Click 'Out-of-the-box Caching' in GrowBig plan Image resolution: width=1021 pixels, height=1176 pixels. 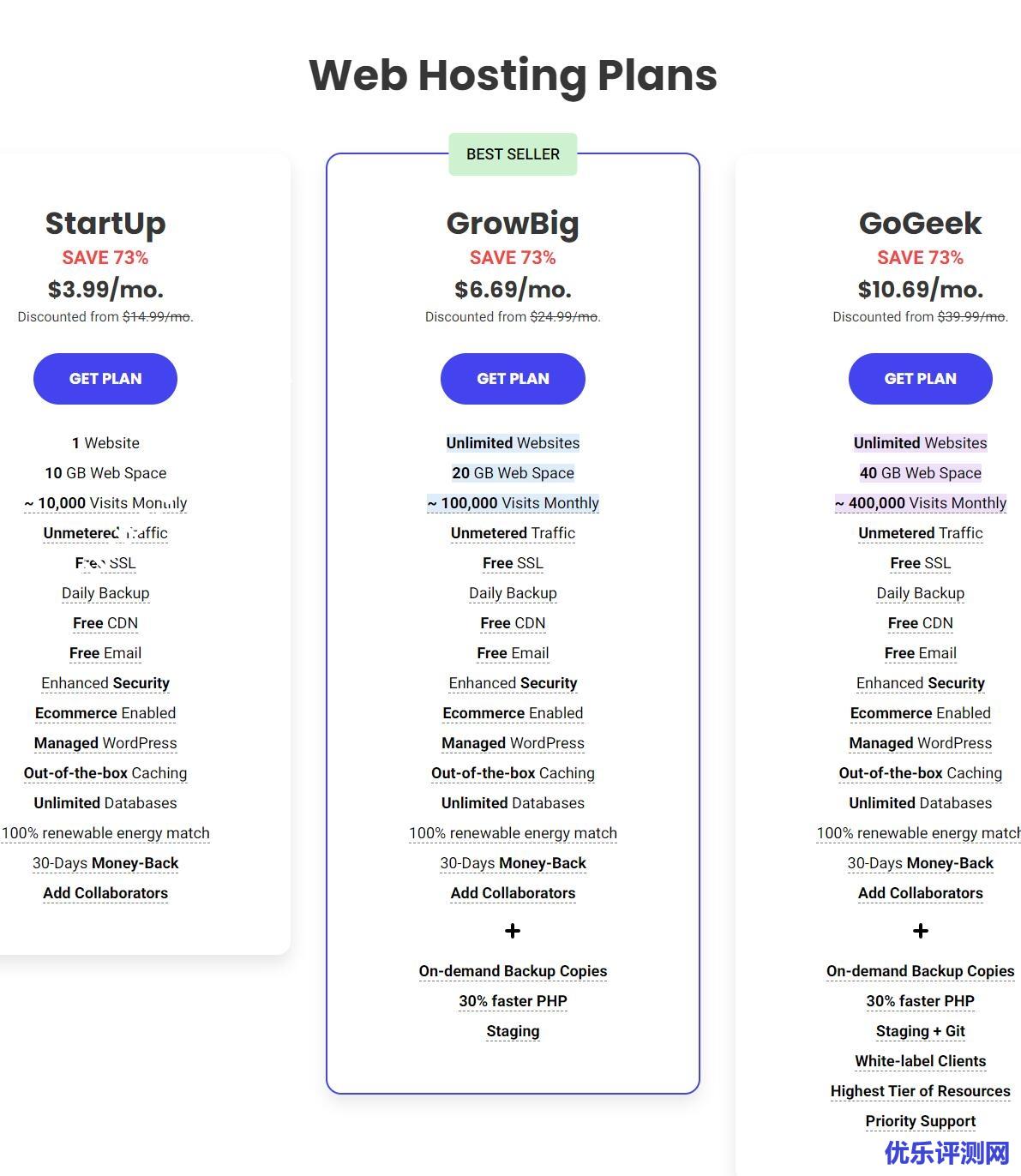pyautogui.click(x=513, y=773)
